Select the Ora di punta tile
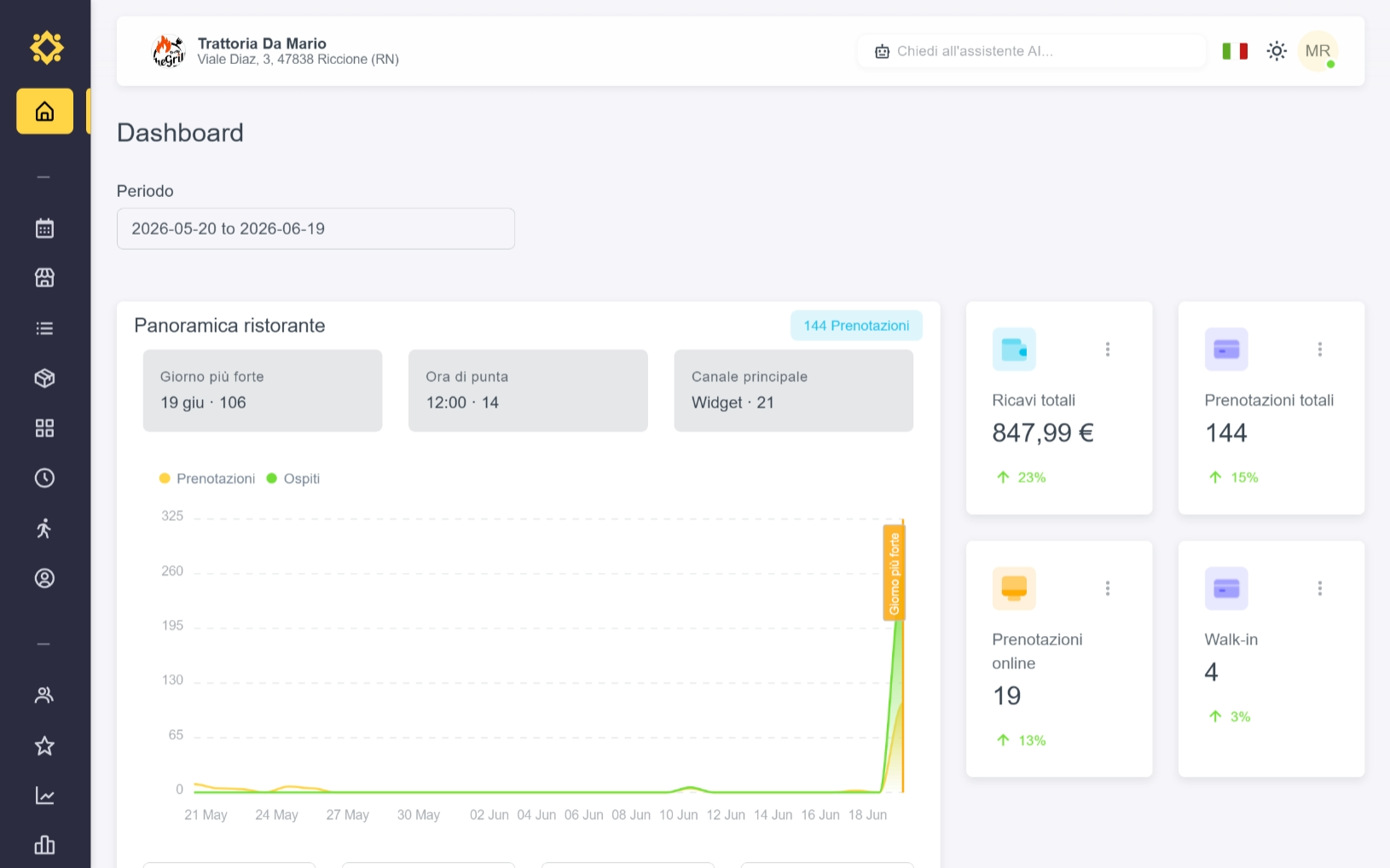1390x868 pixels. 528,391
